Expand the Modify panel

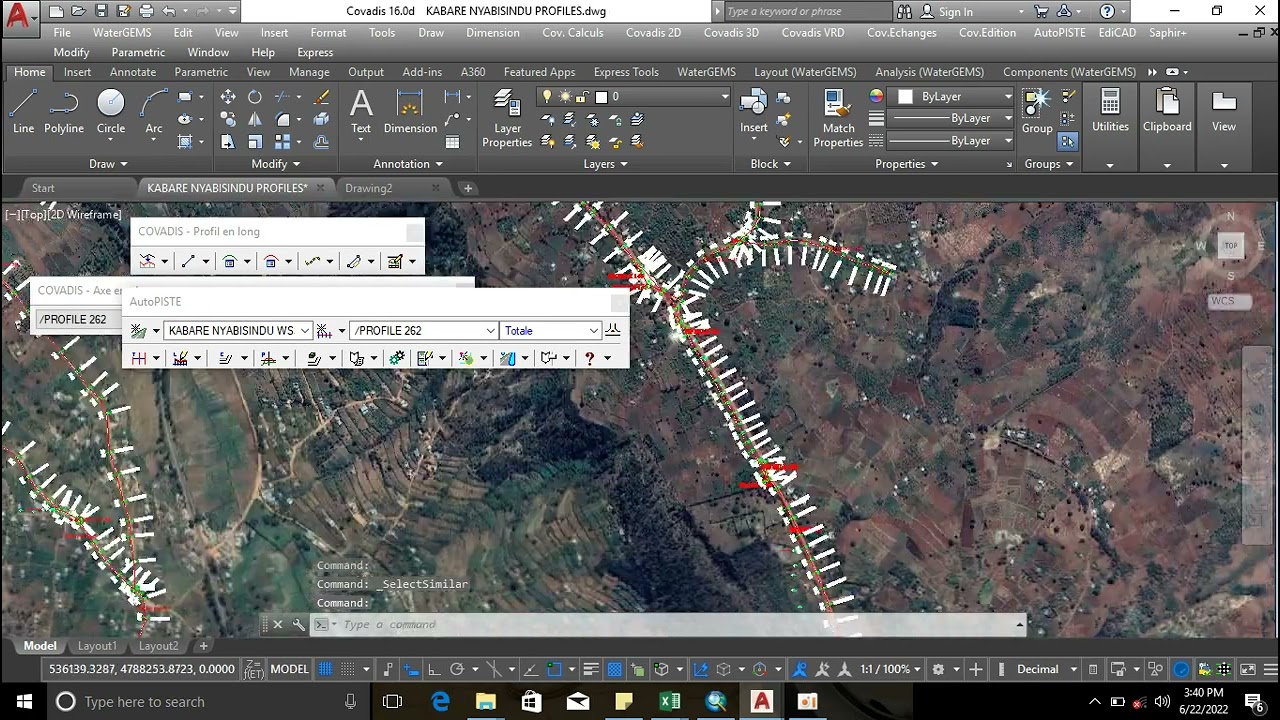(x=275, y=164)
